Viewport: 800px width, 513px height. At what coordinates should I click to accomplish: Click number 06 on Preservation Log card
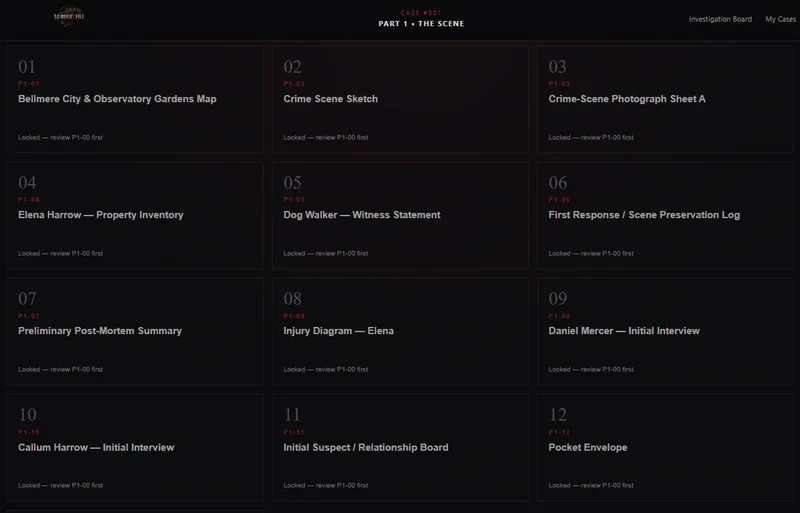tap(558, 183)
